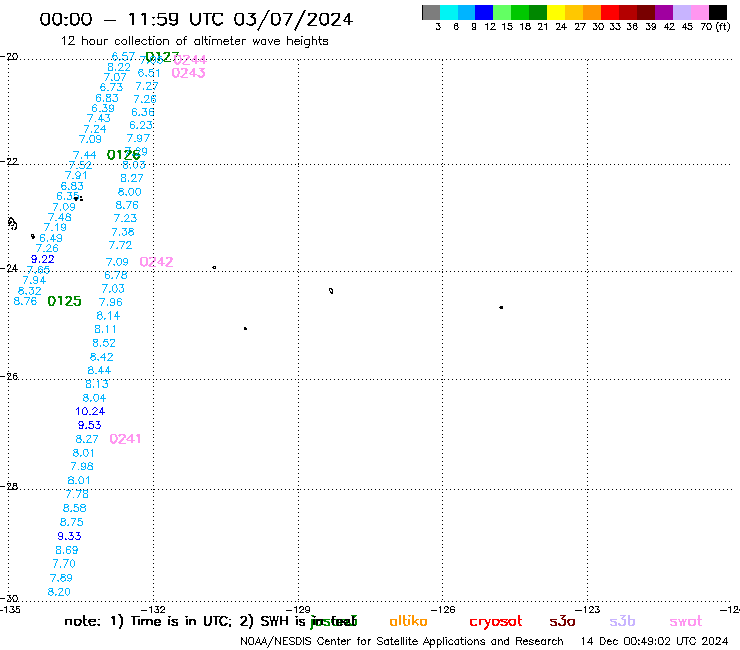Click the wave height value 7.44
The width and height of the screenshot is (740, 650).
pos(84,155)
